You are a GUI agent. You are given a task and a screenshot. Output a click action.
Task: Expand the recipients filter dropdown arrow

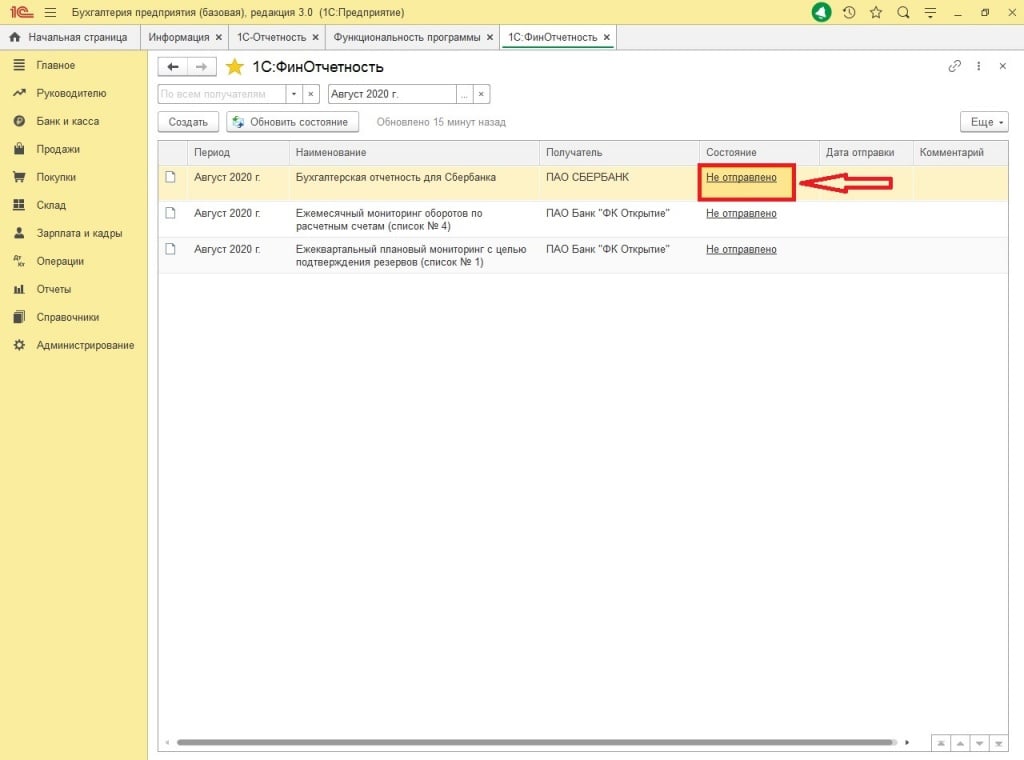click(x=294, y=94)
